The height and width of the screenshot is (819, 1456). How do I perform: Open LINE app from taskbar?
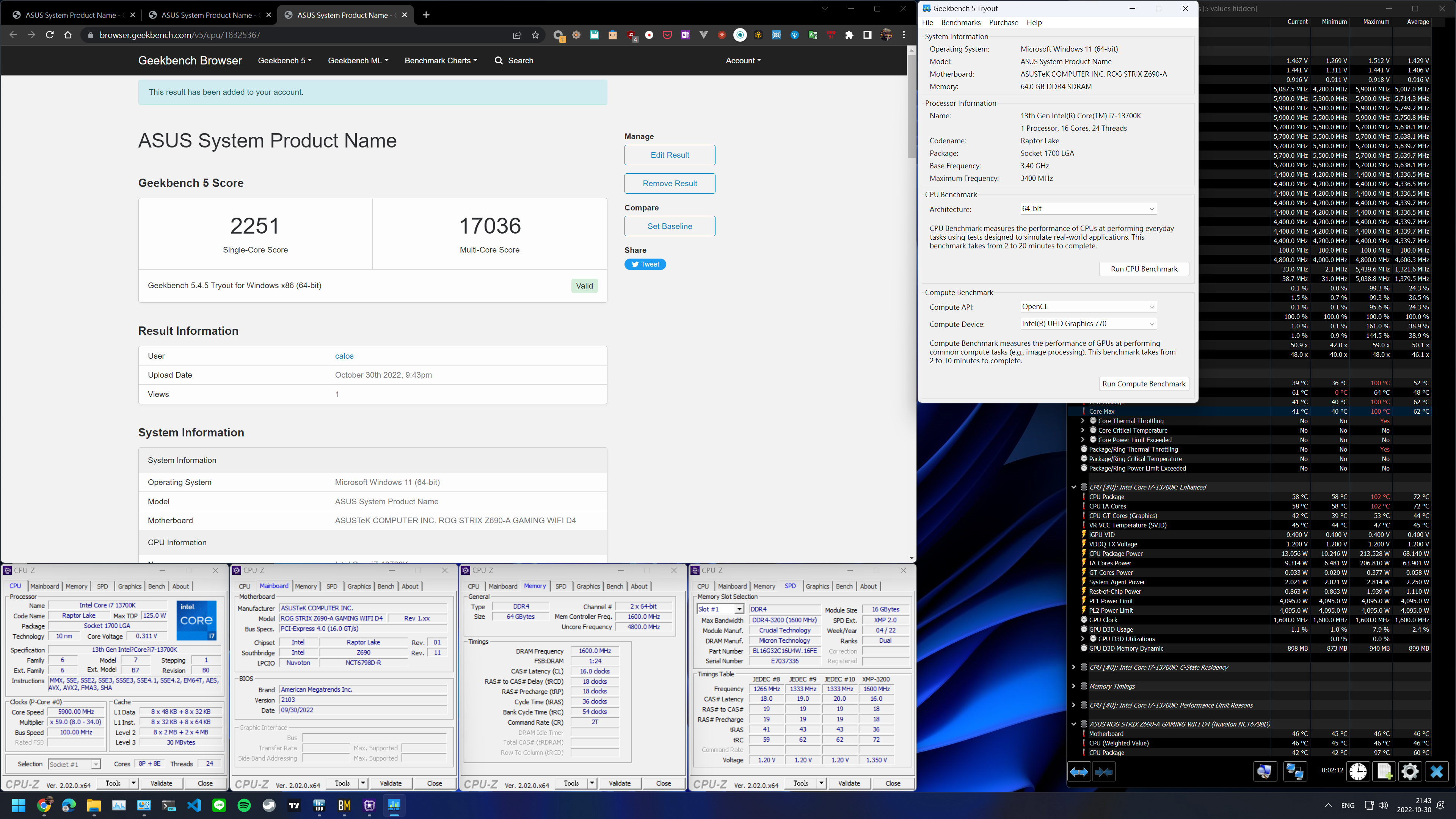click(219, 805)
